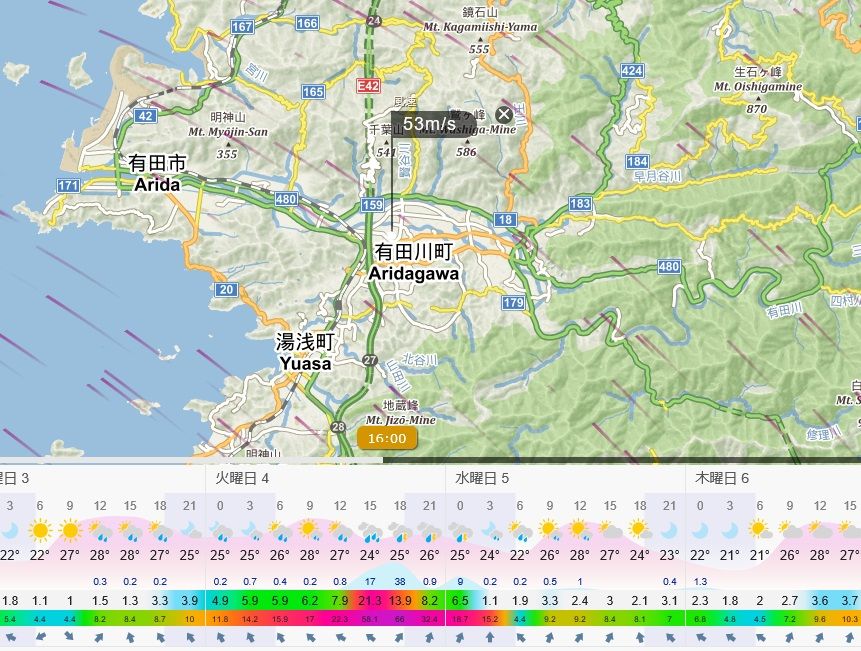Select the 水曜日 5 day header
The height and width of the screenshot is (651, 861).
coord(482,479)
